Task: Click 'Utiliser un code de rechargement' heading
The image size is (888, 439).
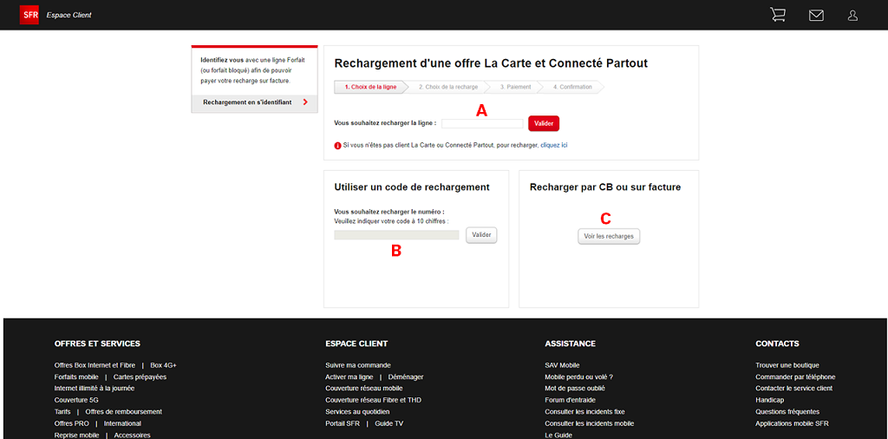Action: click(412, 187)
